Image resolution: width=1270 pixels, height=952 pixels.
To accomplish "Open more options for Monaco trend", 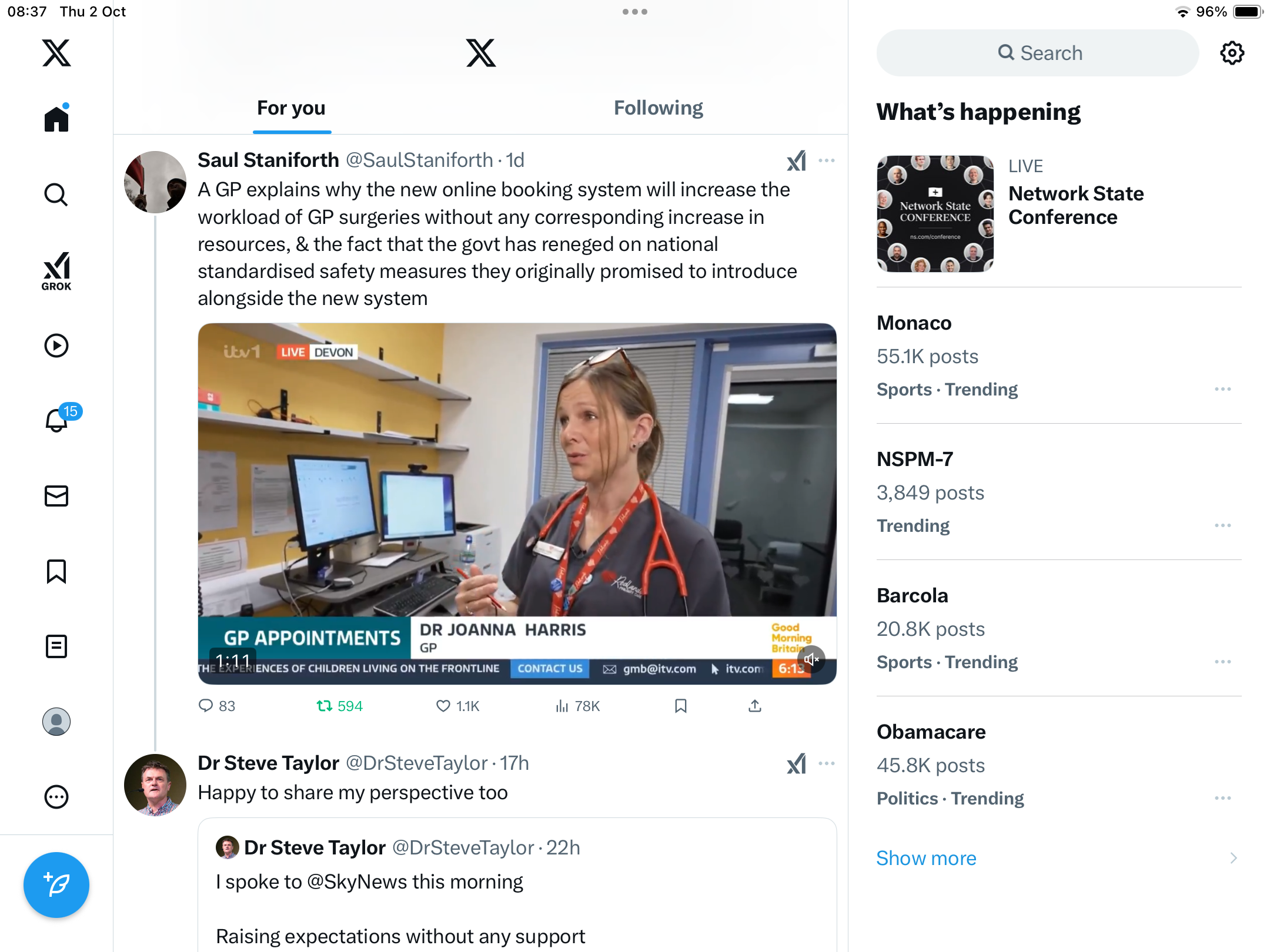I will (x=1223, y=389).
